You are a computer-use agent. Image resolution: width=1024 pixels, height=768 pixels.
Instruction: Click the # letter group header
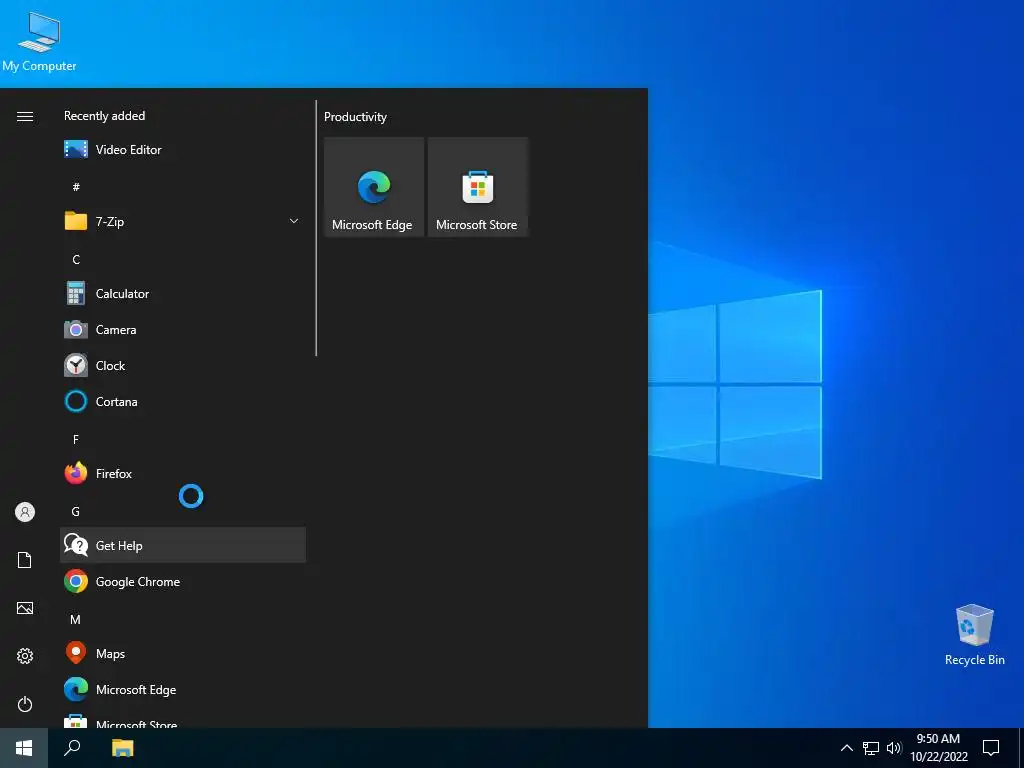pyautogui.click(x=76, y=187)
